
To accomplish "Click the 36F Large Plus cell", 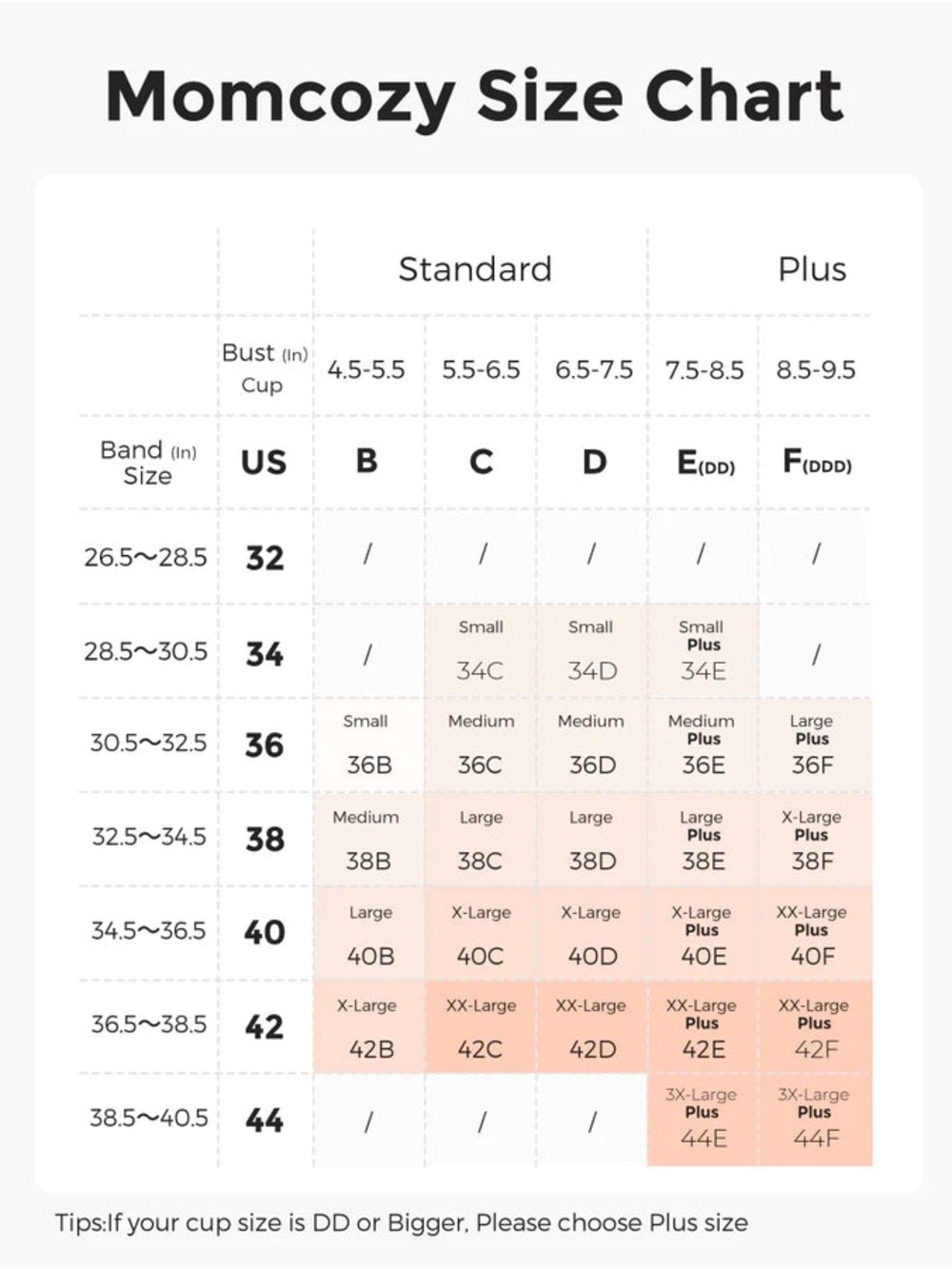I will click(815, 744).
